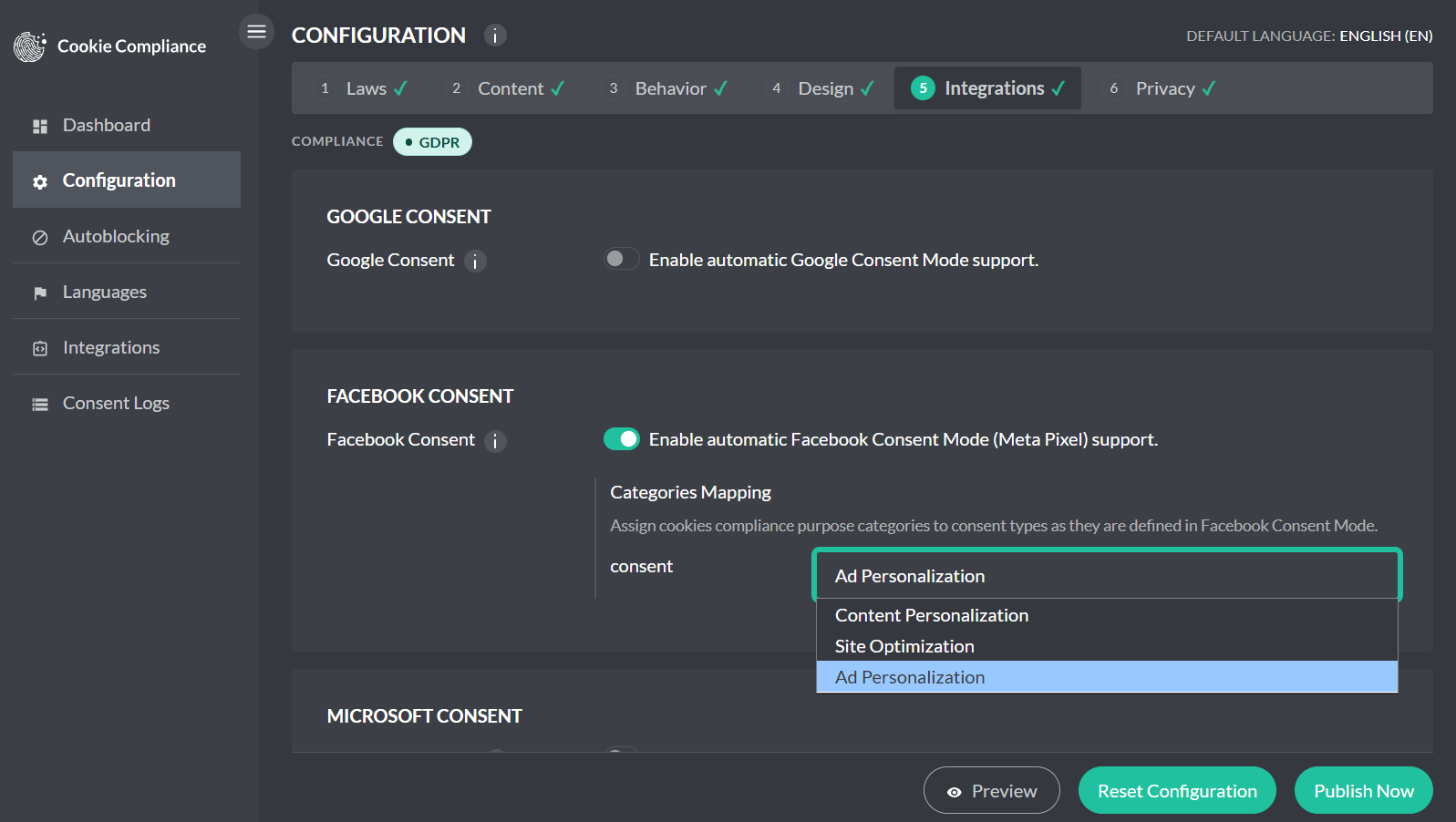
Task: Click the Categories Mapping heading
Action: [x=690, y=492]
